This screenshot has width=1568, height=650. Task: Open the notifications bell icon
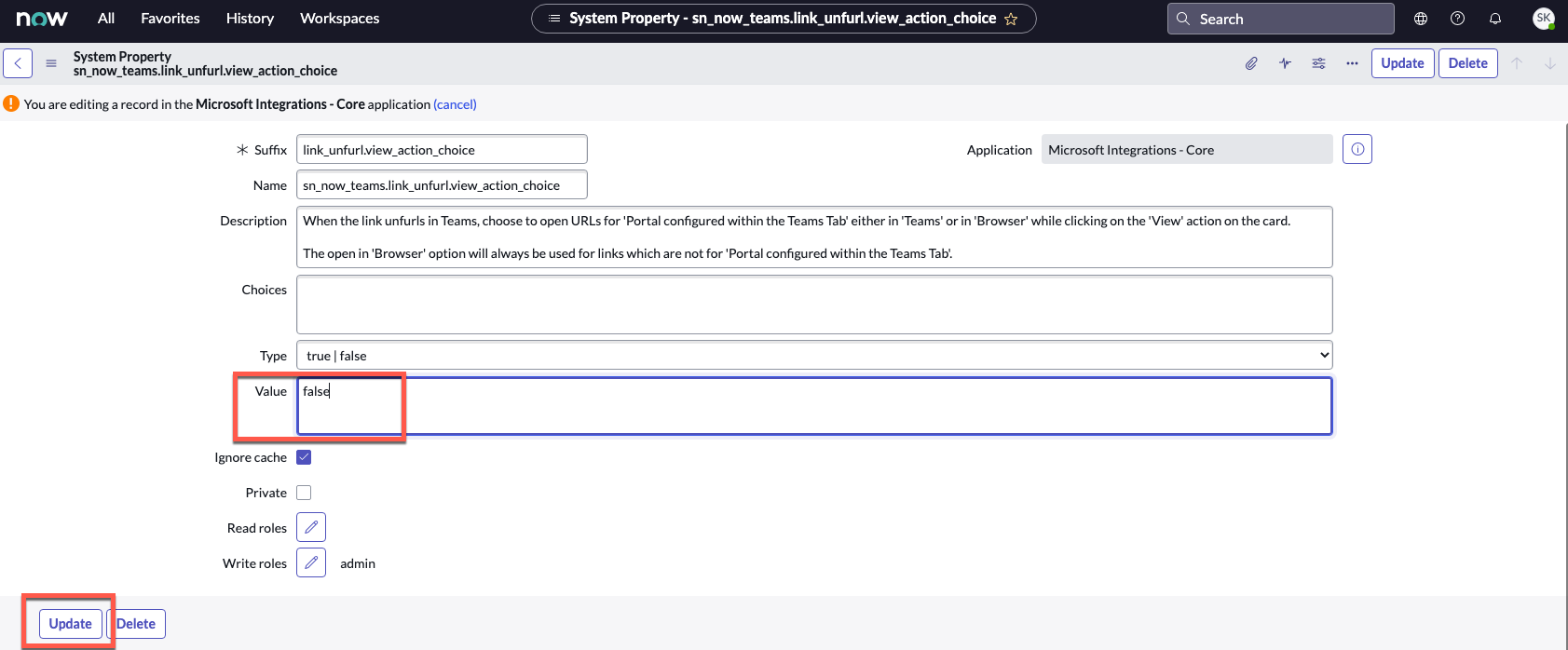[x=1495, y=19]
